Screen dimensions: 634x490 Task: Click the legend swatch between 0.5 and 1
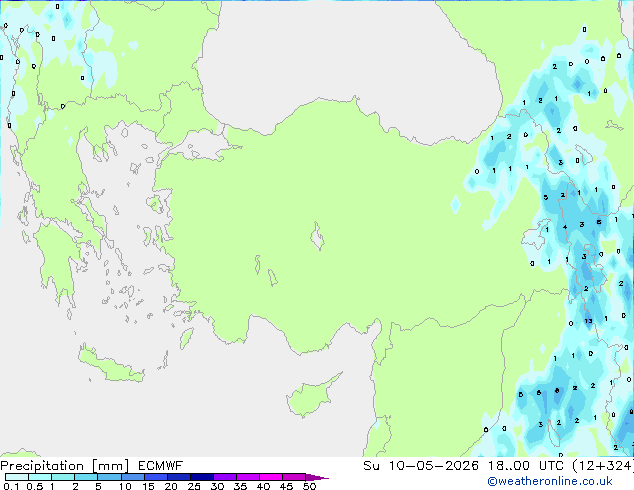point(40,477)
